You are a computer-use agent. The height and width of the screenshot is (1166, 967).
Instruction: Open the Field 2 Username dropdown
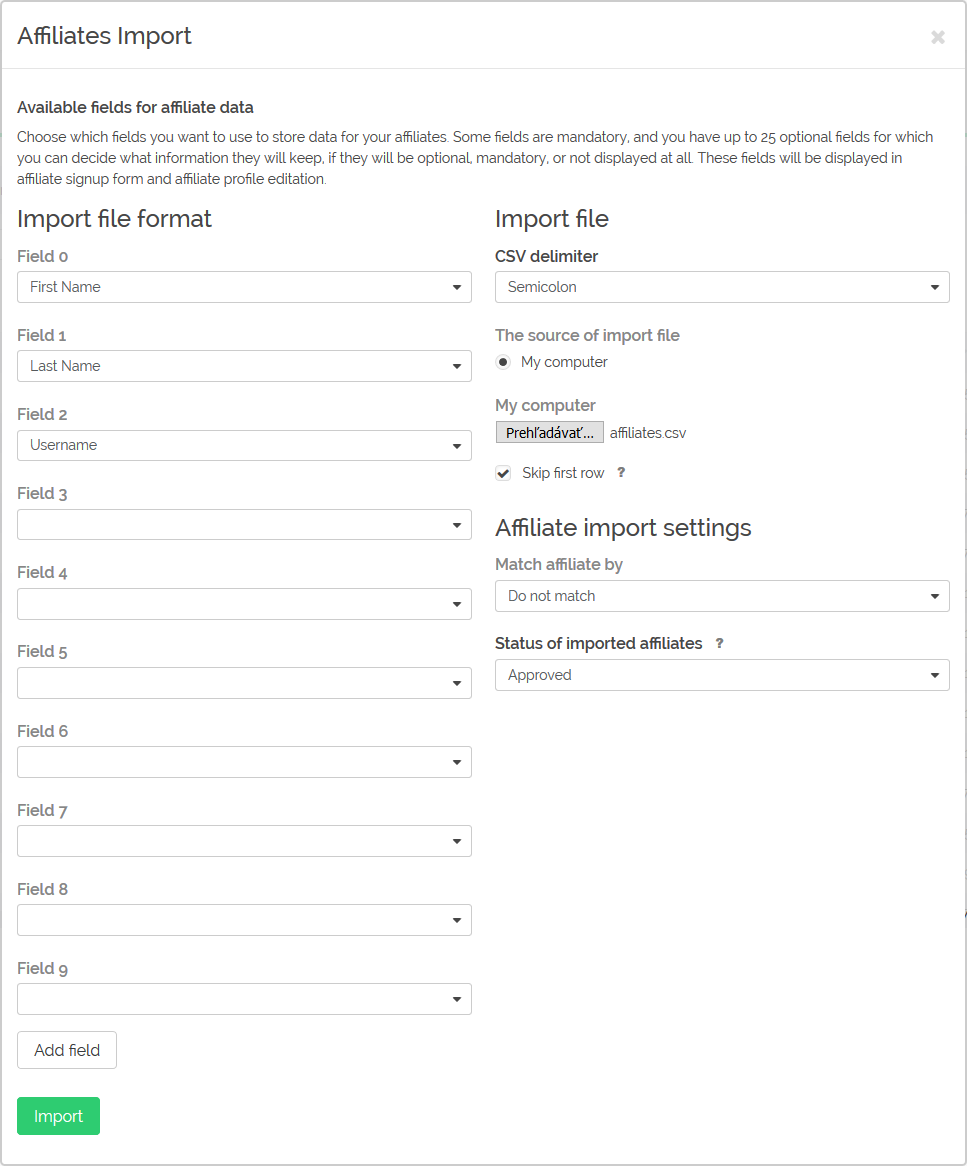tap(244, 445)
